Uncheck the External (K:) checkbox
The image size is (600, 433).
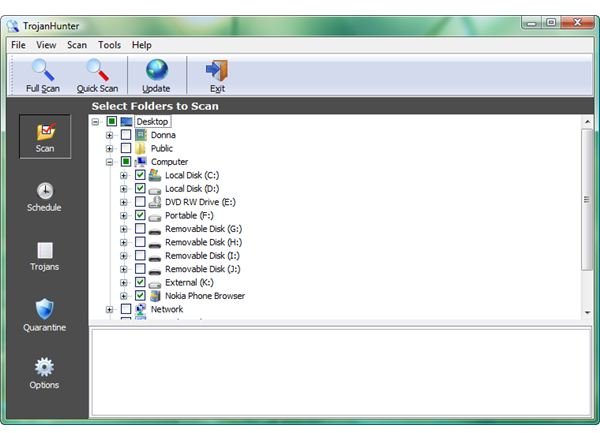[x=140, y=282]
